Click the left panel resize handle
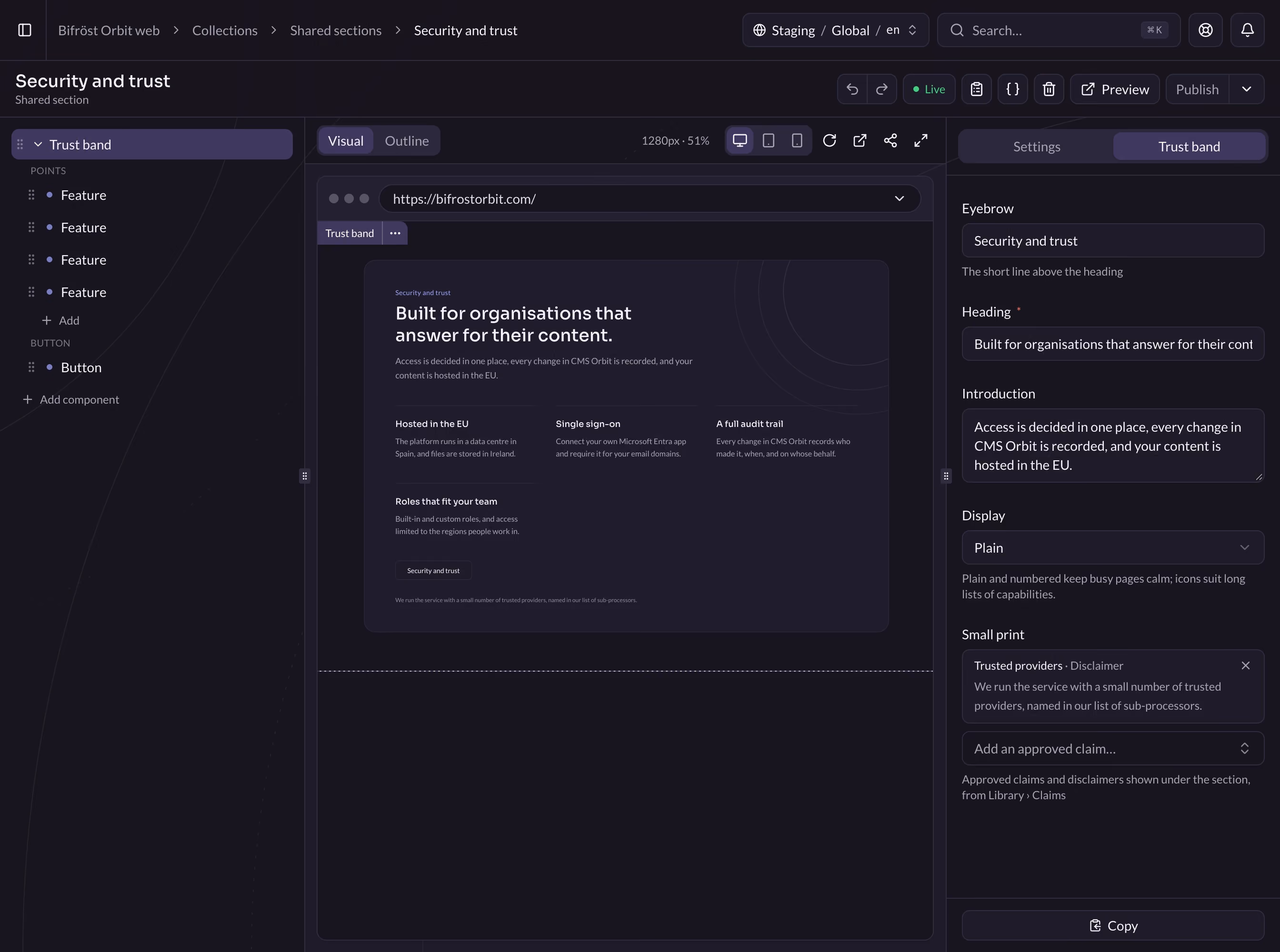1280x952 pixels. [304, 476]
